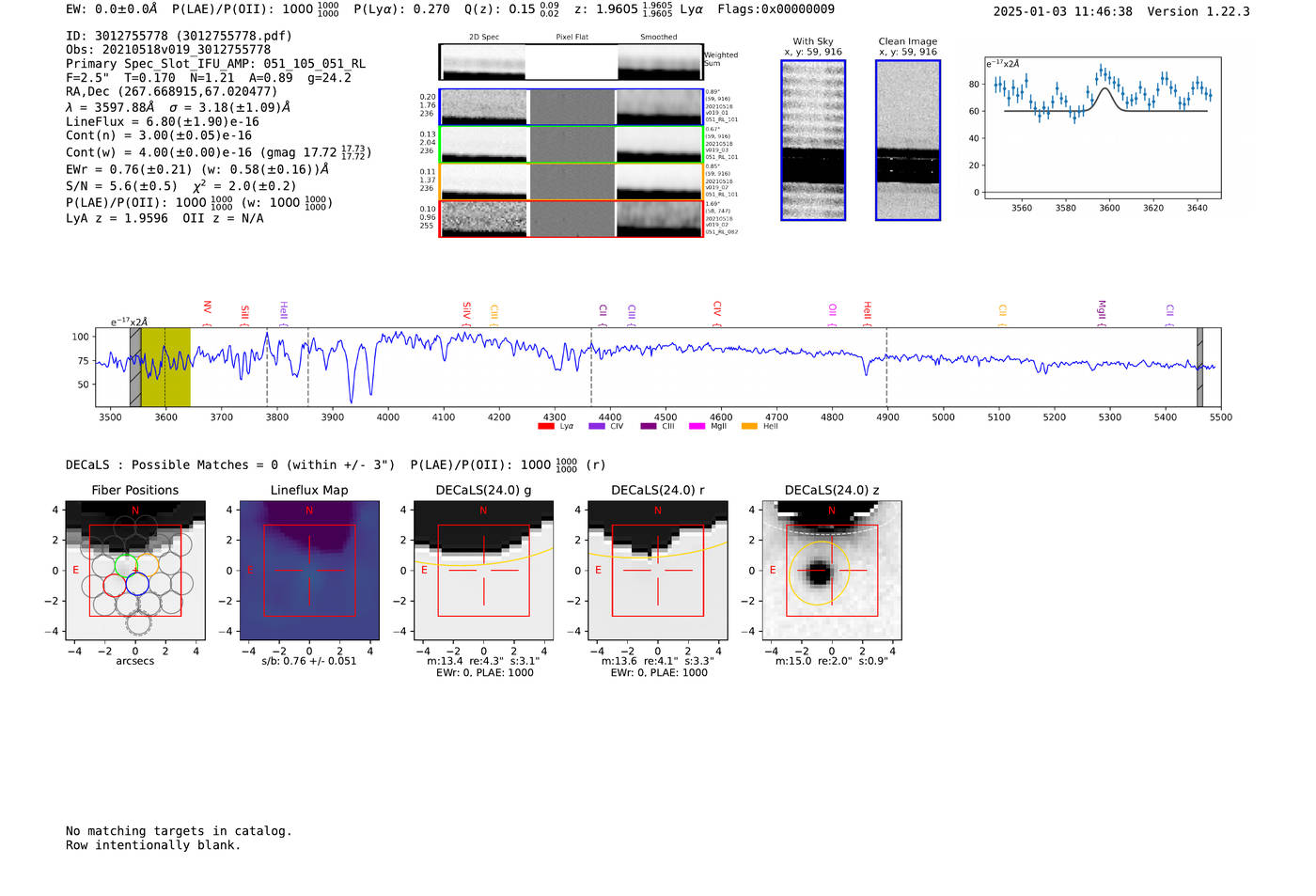Click the green fiber circle in Fiber Positions
The height and width of the screenshot is (896, 1316).
(125, 565)
